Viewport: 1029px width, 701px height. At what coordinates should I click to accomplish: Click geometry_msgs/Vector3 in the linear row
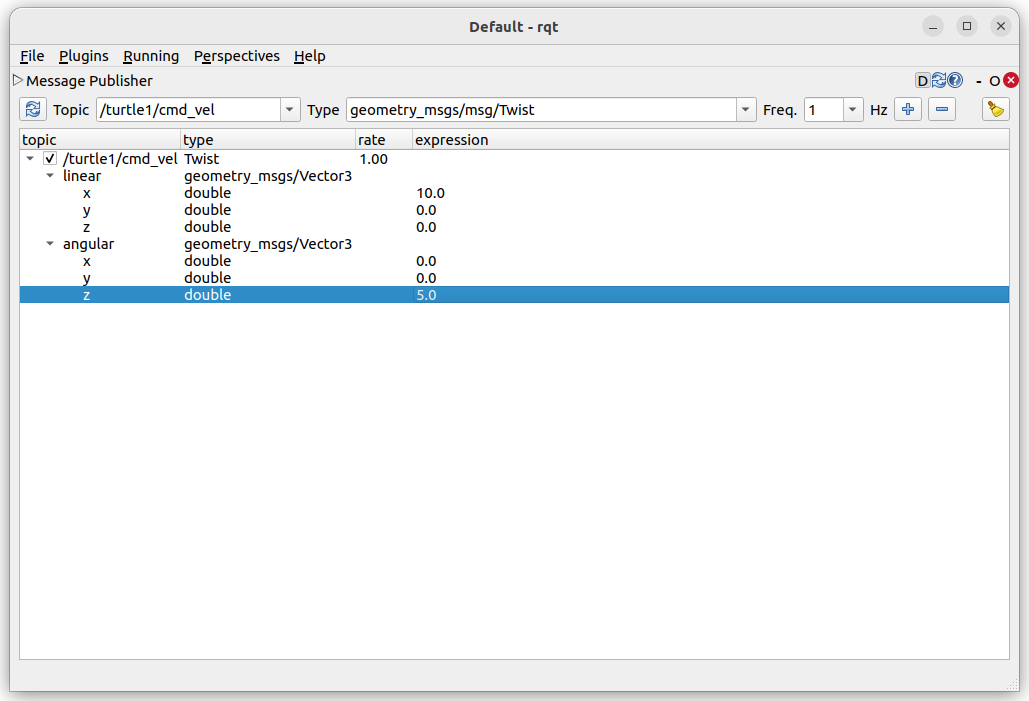(268, 176)
